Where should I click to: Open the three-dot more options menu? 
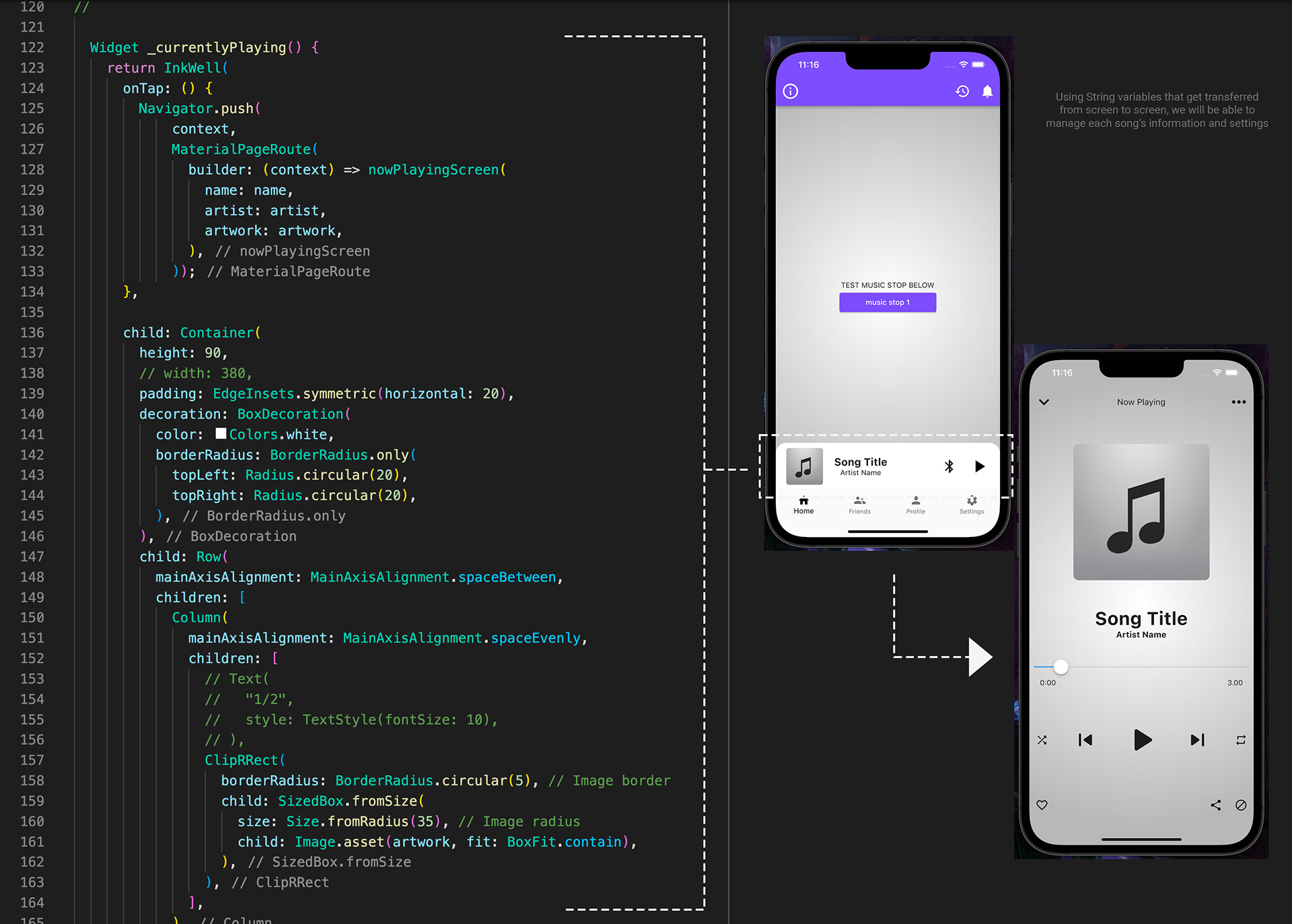[1239, 402]
